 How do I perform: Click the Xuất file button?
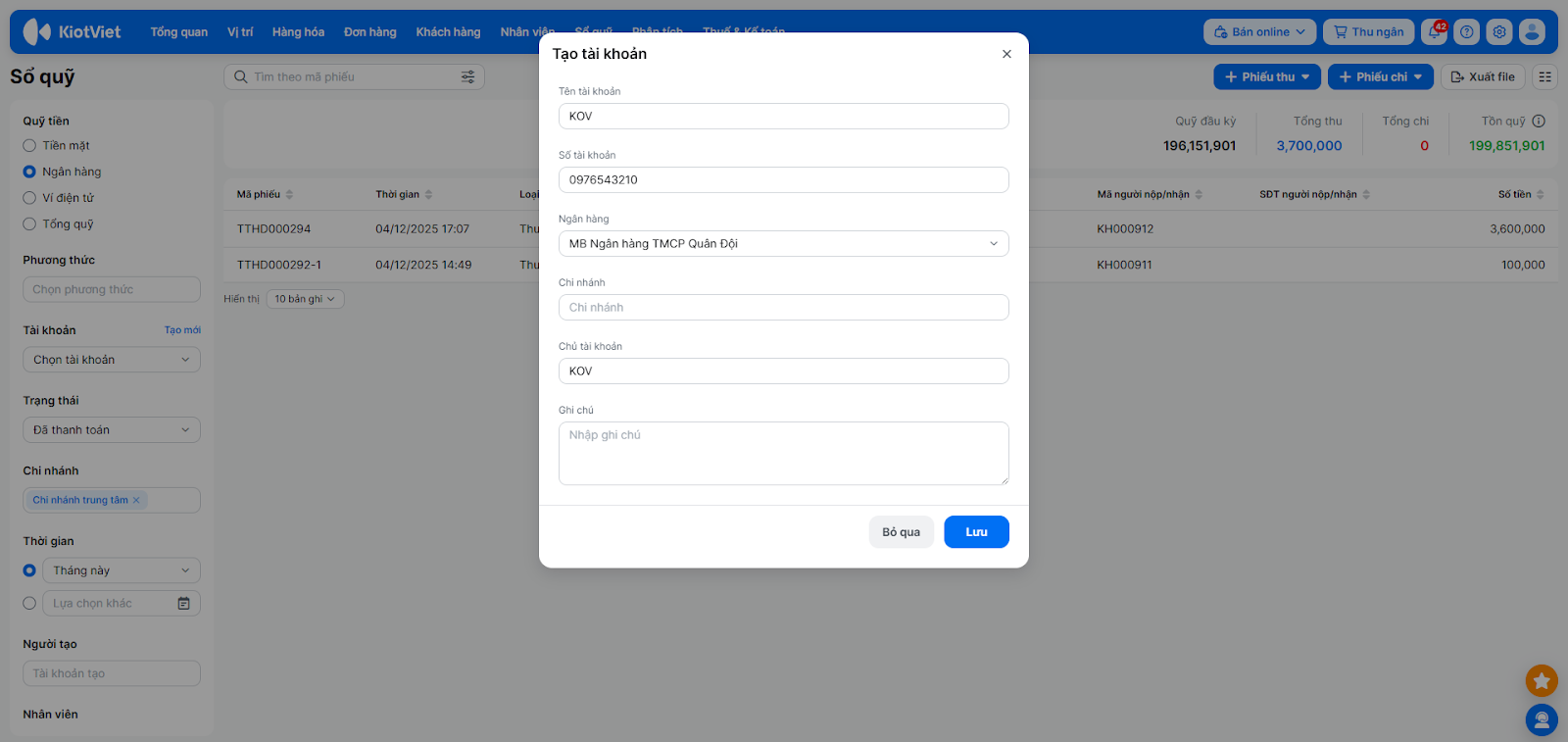[x=1483, y=76]
